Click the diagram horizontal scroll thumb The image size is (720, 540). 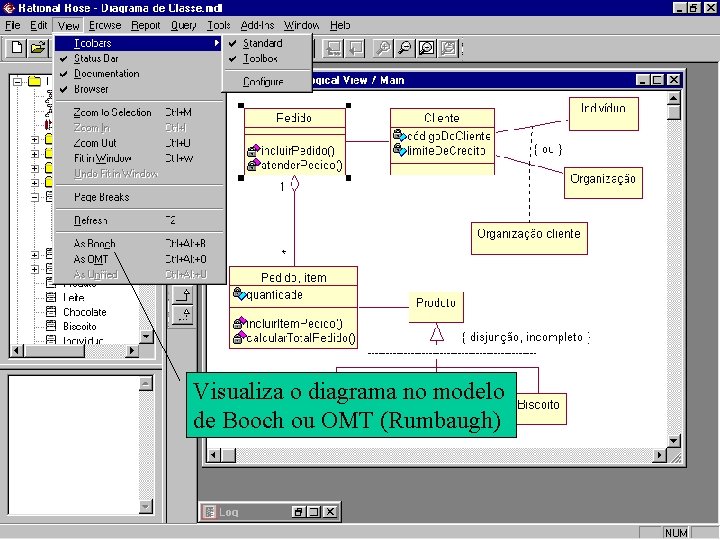228,455
